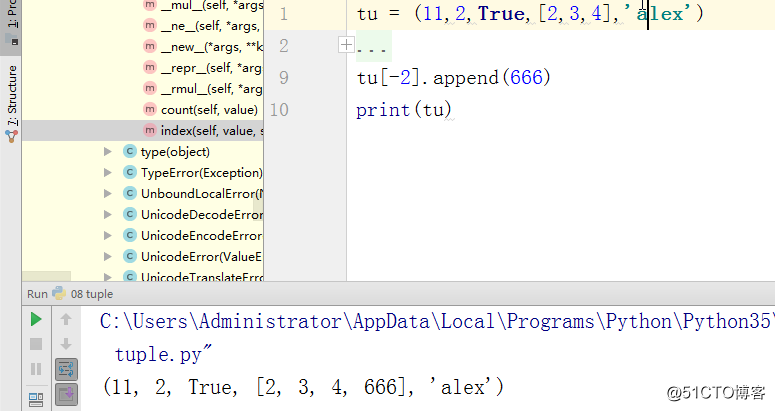The image size is (775, 411).
Task: Click the Python35 interpreter path output line
Action: click(x=436, y=322)
